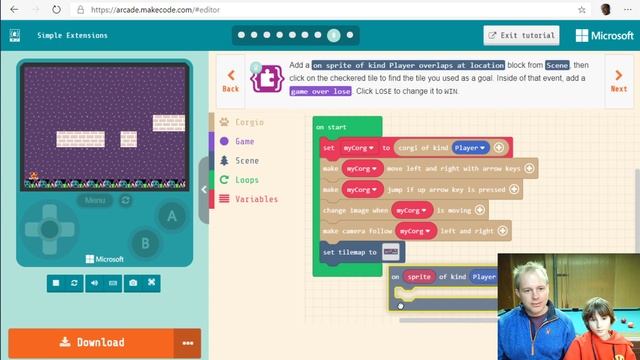The width and height of the screenshot is (640, 360).
Task: Open more download options (three dots)
Action: tap(188, 343)
